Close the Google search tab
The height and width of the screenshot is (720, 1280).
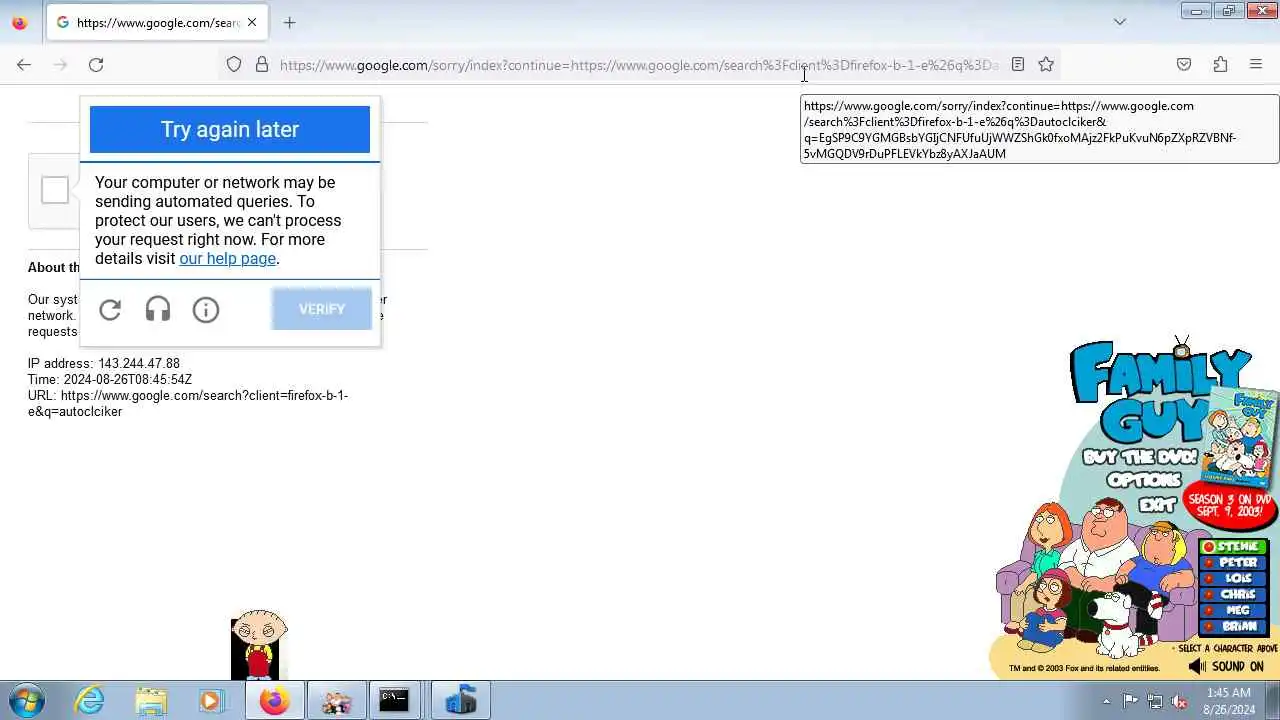(x=252, y=22)
